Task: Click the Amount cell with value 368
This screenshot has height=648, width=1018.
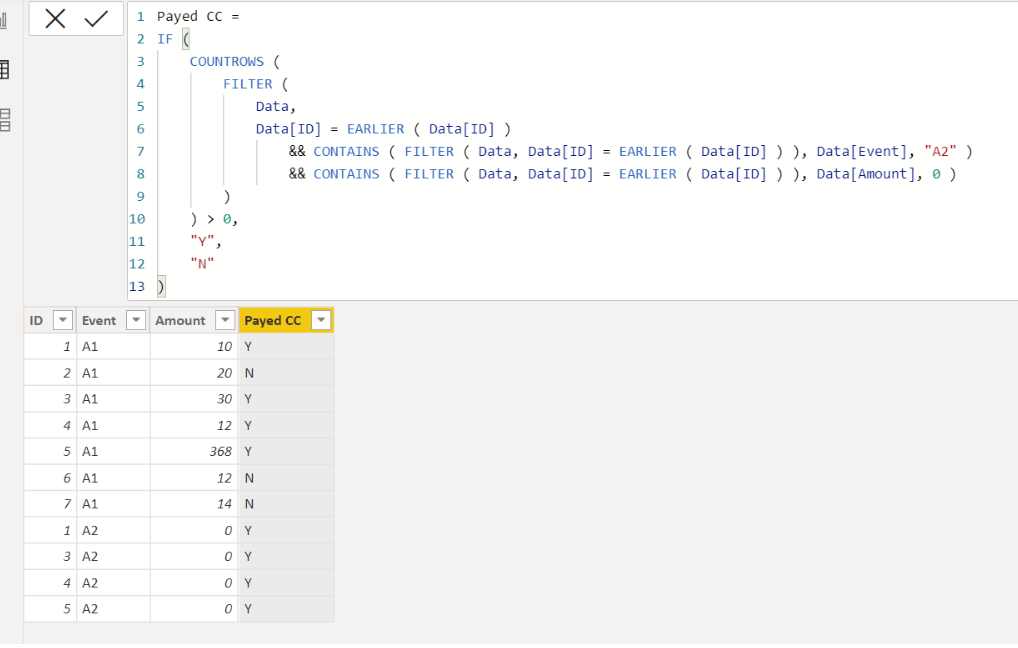Action: pyautogui.click(x=194, y=451)
